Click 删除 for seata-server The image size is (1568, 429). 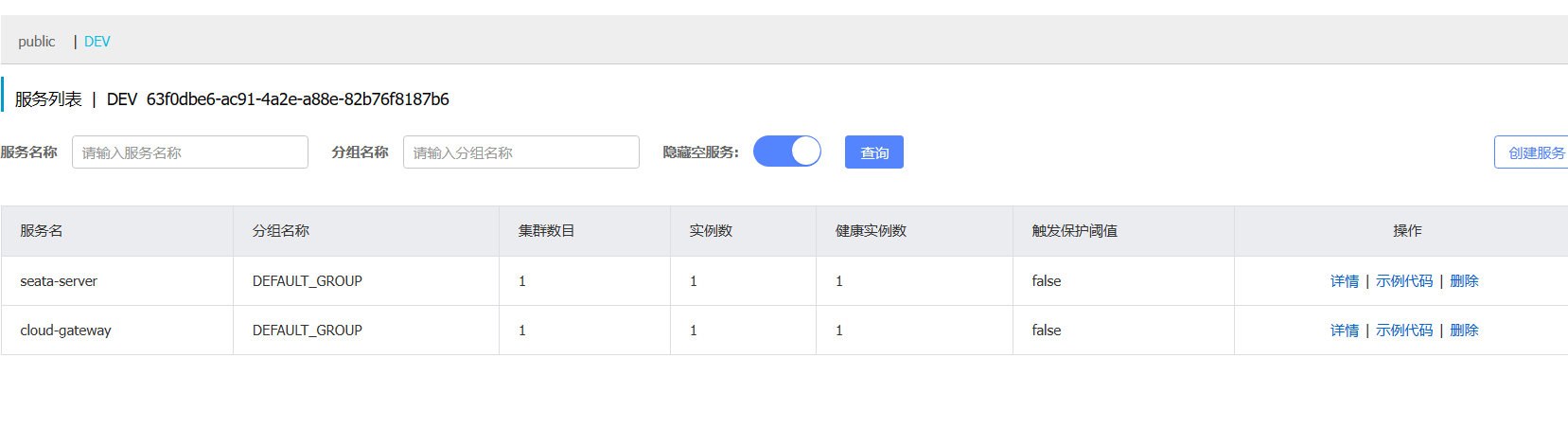pos(1464,281)
